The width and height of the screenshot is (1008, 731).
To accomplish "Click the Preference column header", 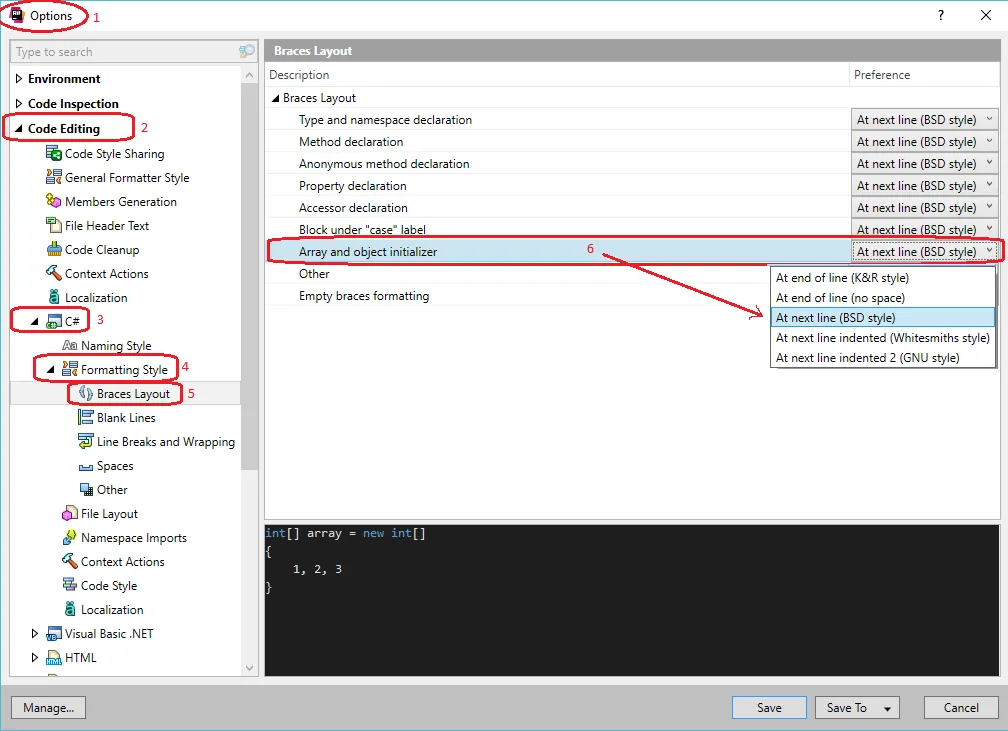I will 924,75.
